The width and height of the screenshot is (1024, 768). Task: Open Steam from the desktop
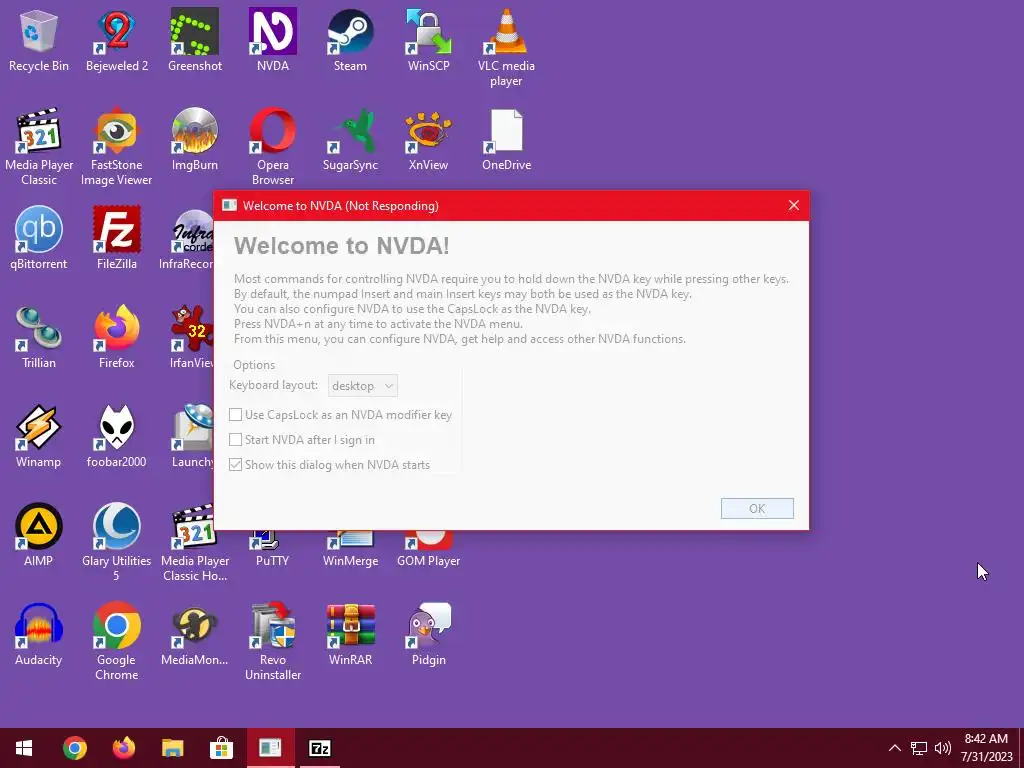pos(351,40)
